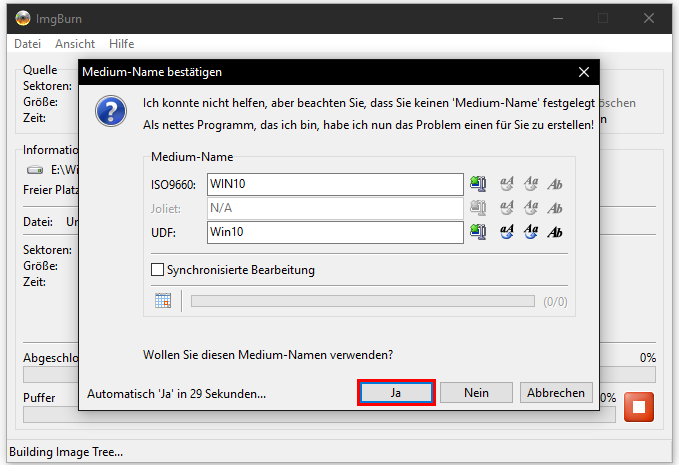Click the Puffer label
The width and height of the screenshot is (679, 465).
click(39, 397)
